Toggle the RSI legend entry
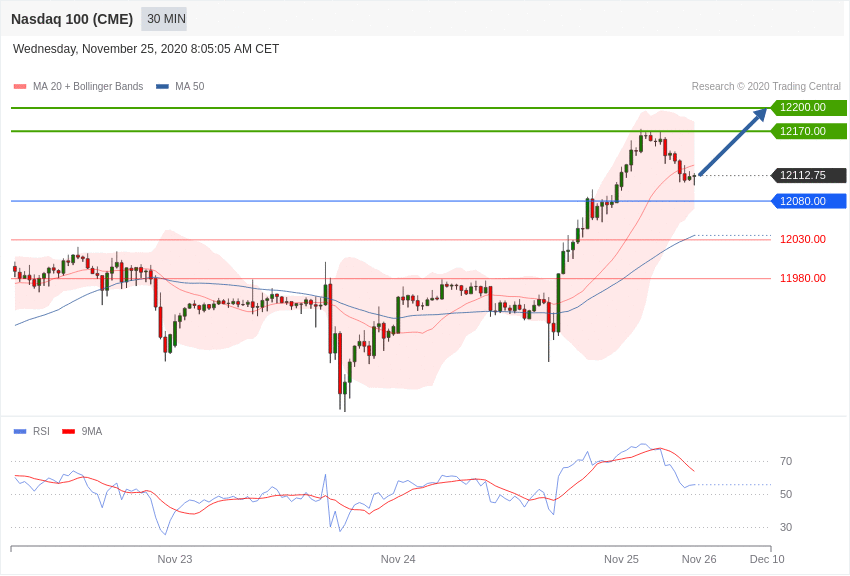This screenshot has height=576, width=850. pyautogui.click(x=41, y=432)
